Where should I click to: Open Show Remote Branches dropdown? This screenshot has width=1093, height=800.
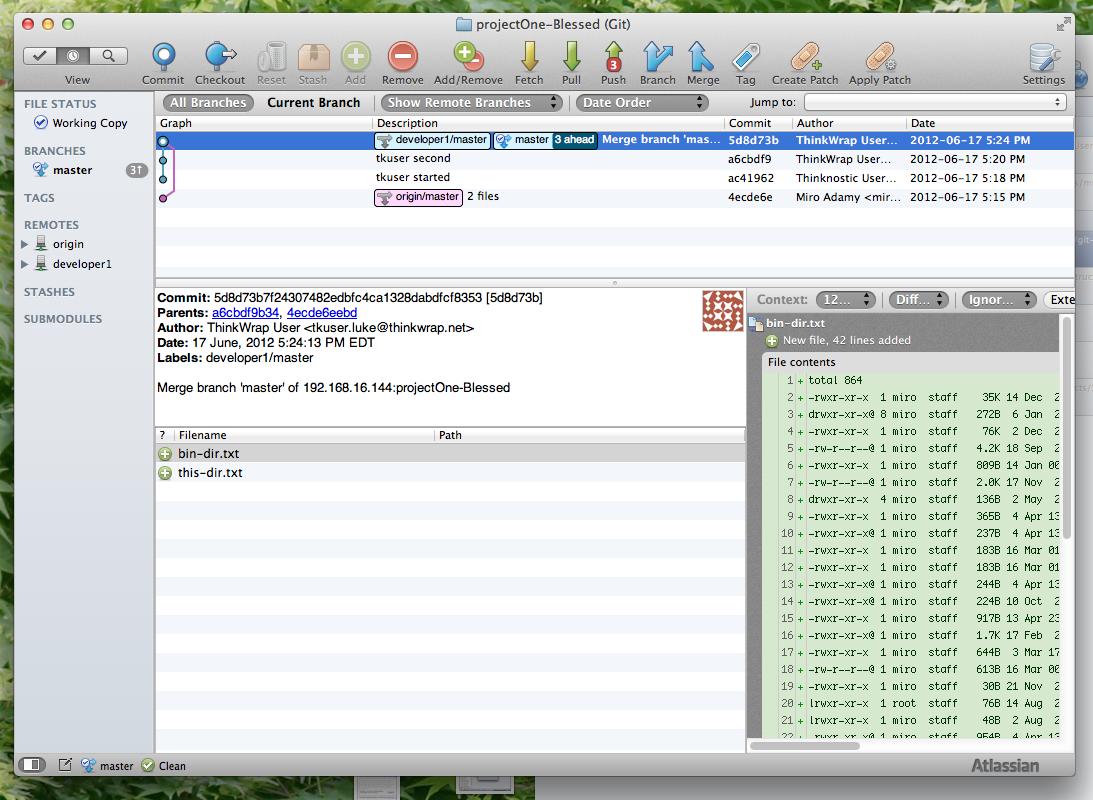[x=471, y=103]
